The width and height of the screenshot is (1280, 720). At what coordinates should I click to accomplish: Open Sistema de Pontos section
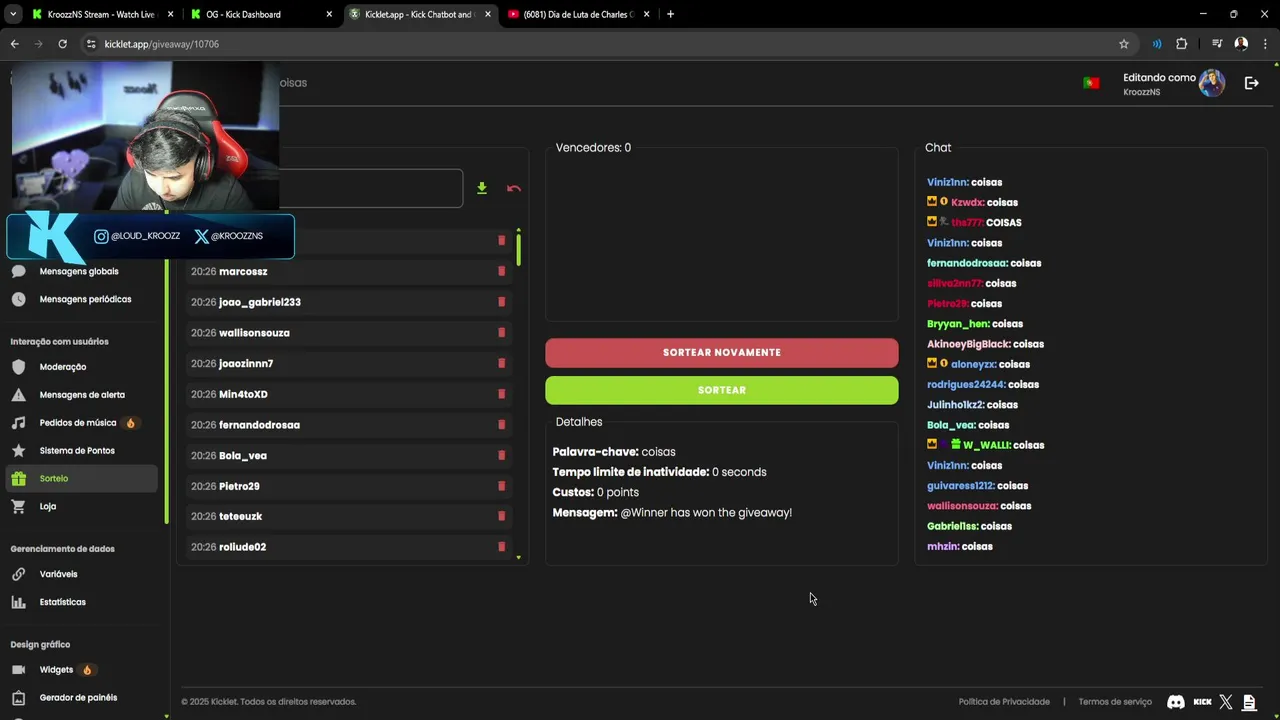point(77,451)
